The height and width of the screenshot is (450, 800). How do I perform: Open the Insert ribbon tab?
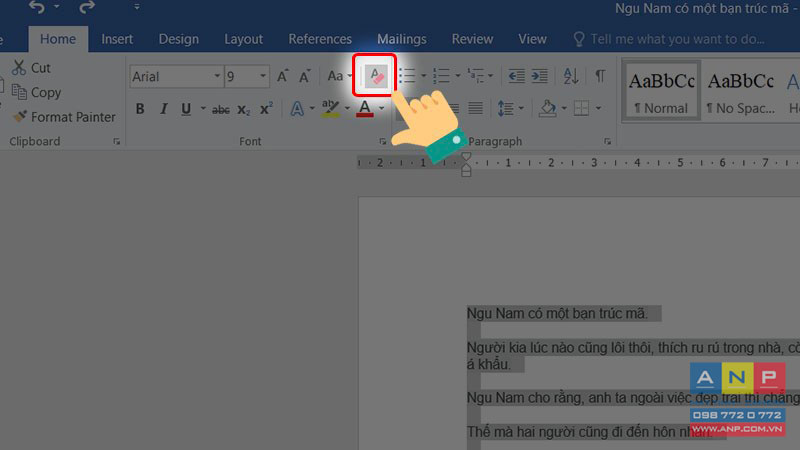117,39
